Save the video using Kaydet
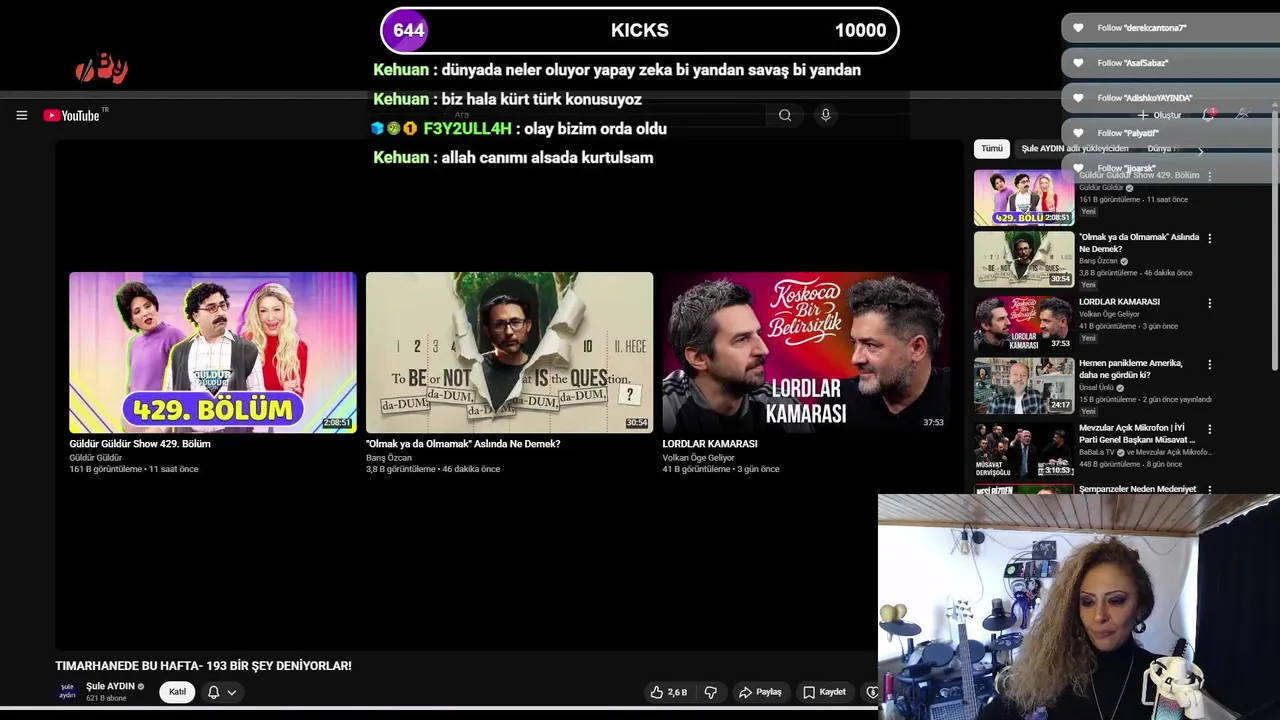The height and width of the screenshot is (720, 1280). [x=825, y=692]
